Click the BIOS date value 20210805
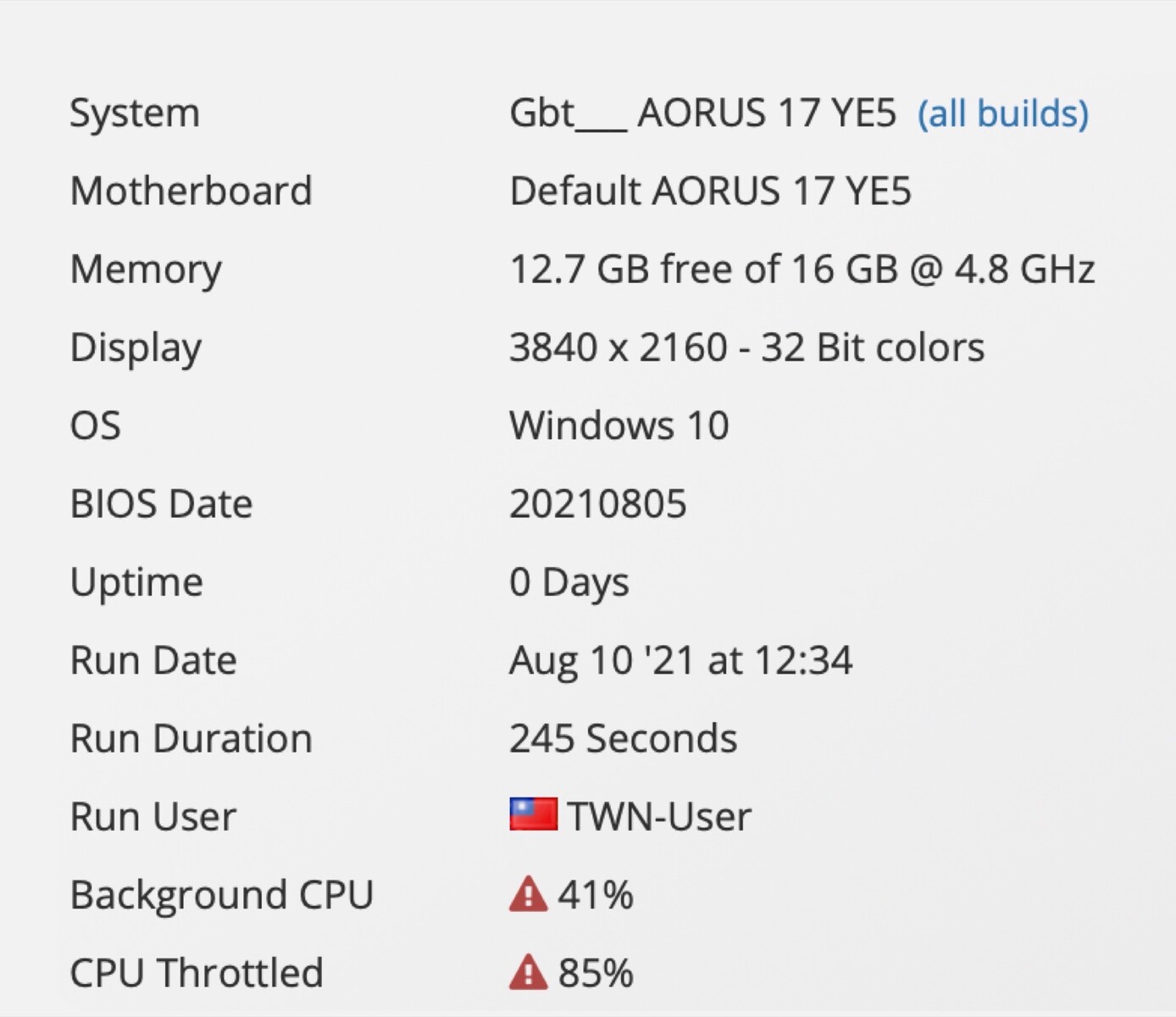The width and height of the screenshot is (1176, 1017). click(597, 504)
